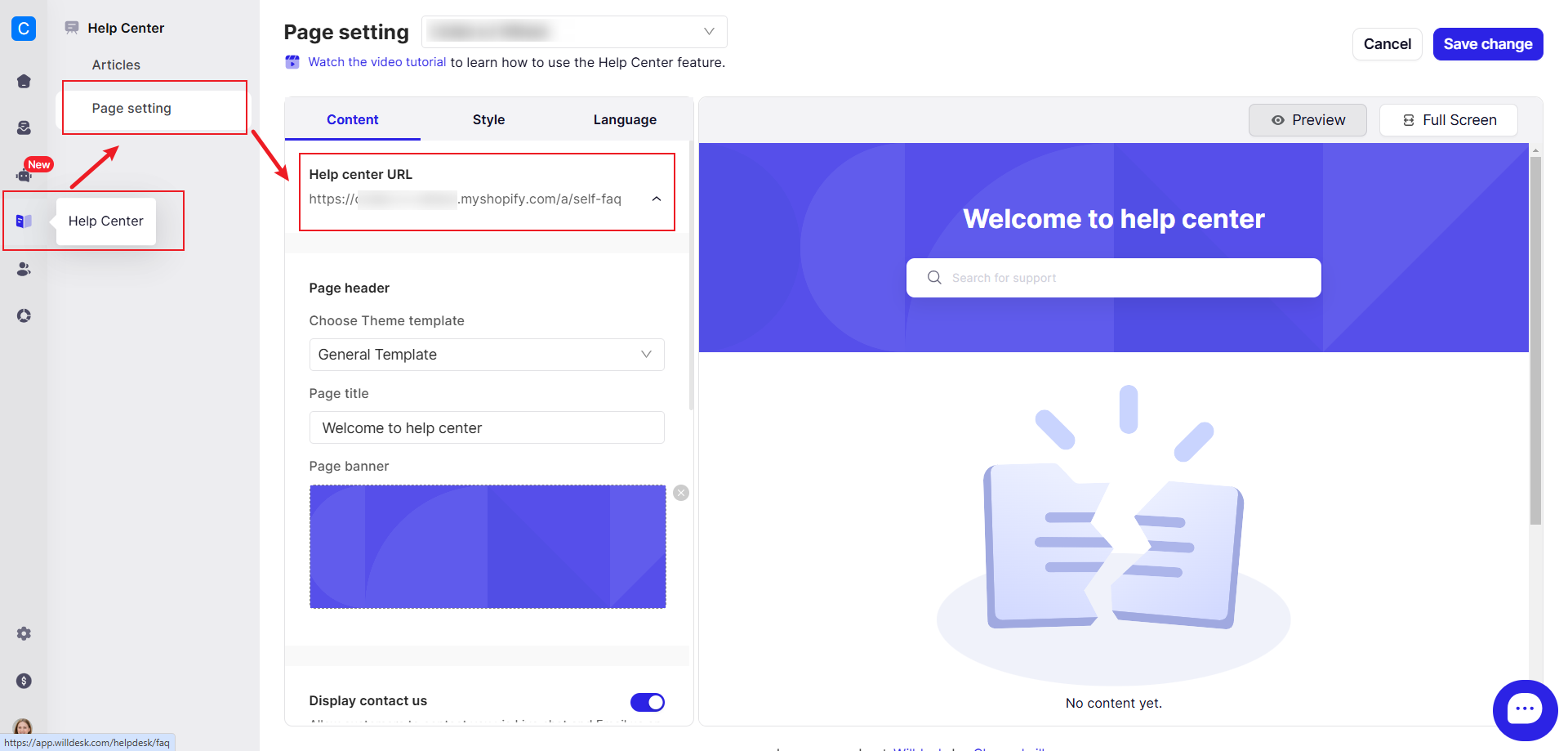Screen dimensions: 1568x751
Task: Click the video tutorial icon
Action: [292, 62]
